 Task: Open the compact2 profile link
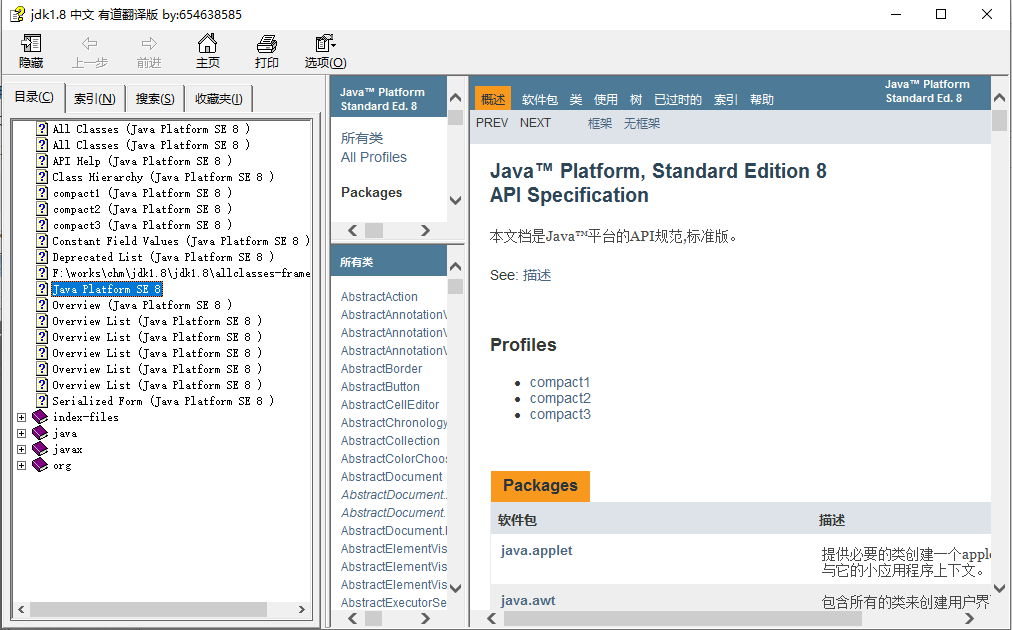(x=560, y=398)
